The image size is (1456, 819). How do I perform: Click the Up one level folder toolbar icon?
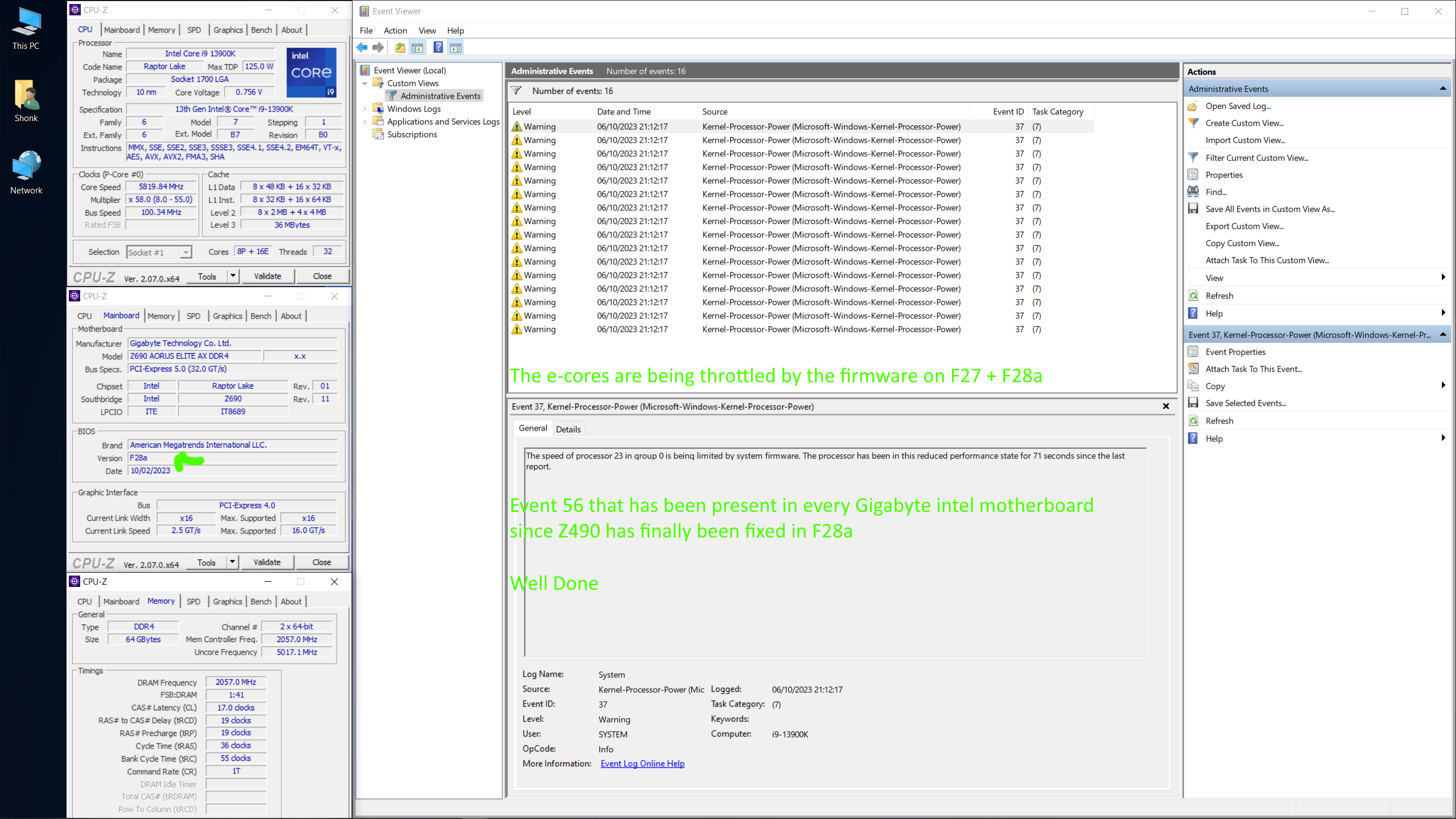(x=400, y=48)
